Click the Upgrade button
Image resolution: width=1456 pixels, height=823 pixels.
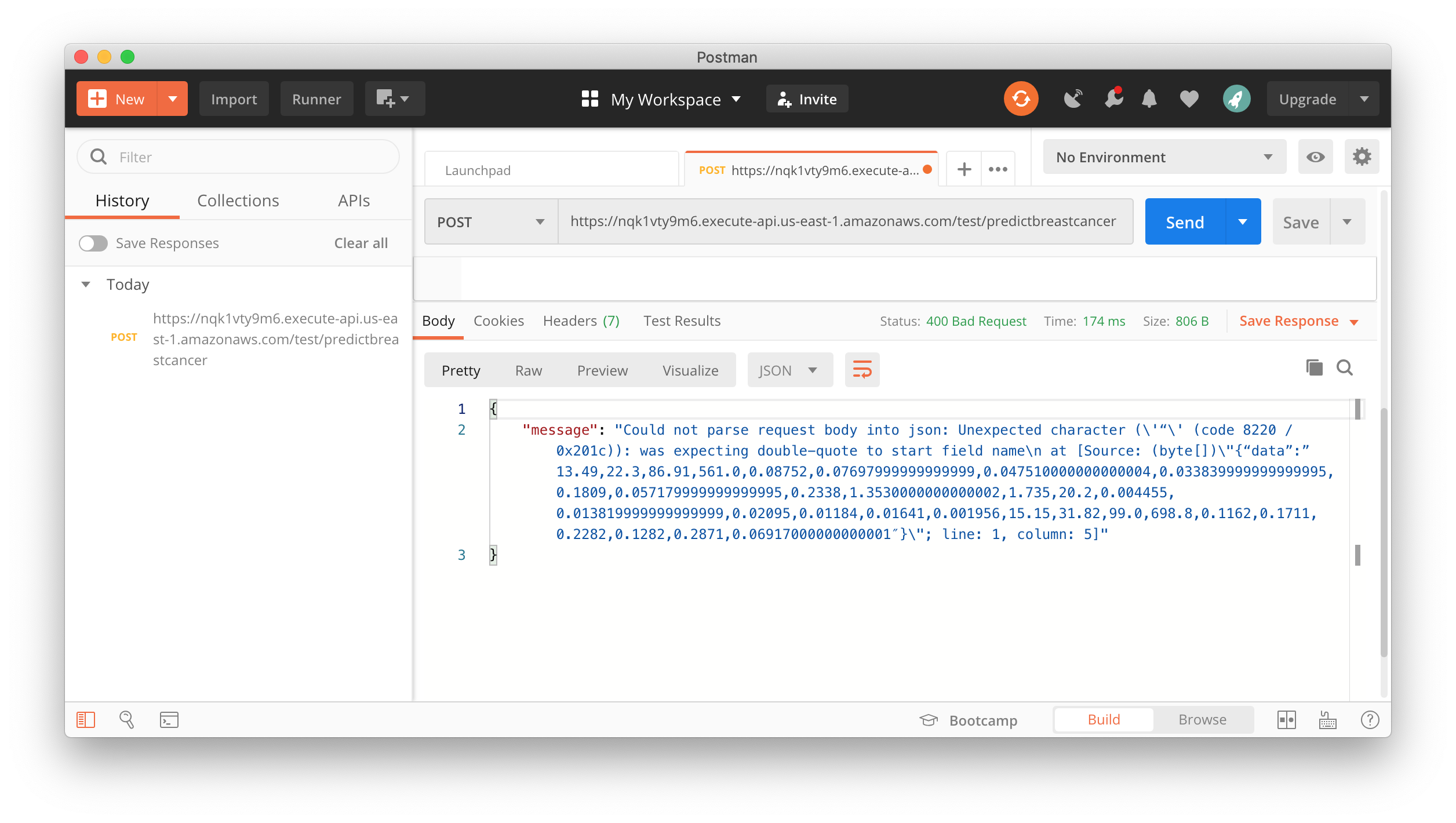(1308, 99)
